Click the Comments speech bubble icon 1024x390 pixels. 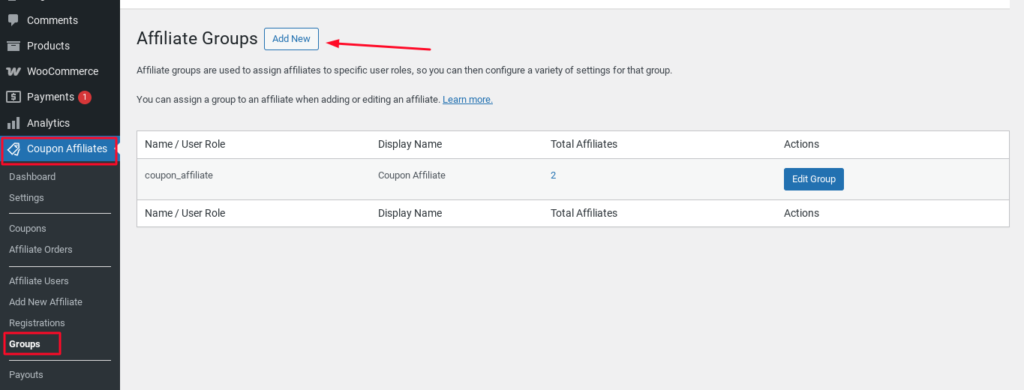[13, 20]
